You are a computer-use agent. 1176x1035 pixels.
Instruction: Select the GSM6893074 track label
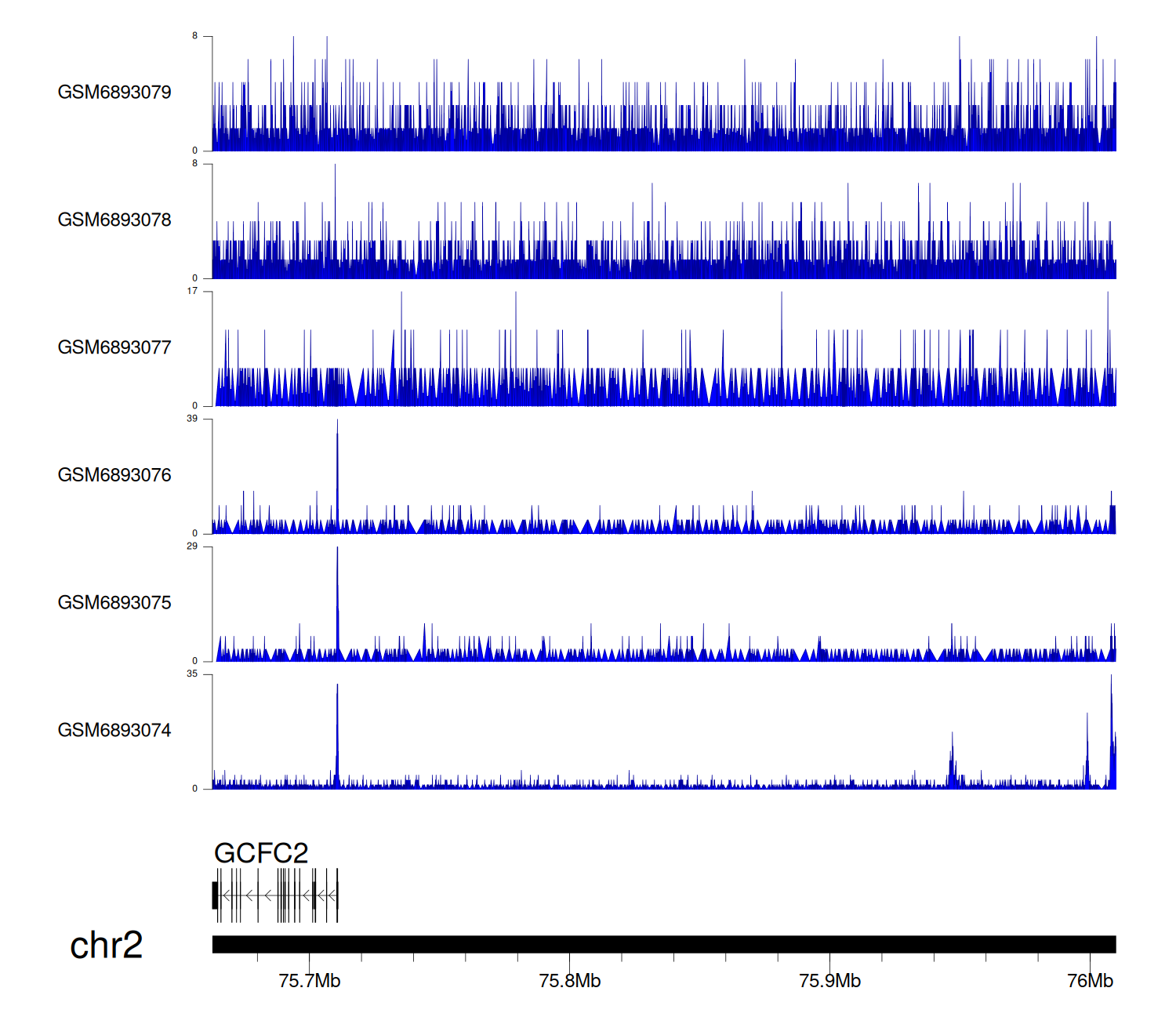(x=114, y=731)
